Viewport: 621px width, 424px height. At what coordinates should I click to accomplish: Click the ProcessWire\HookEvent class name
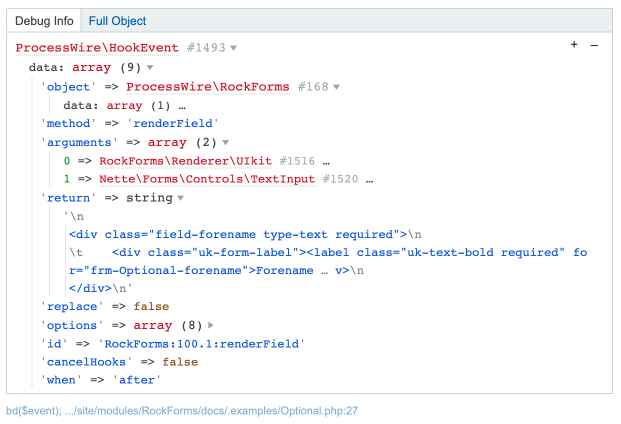(x=97, y=48)
